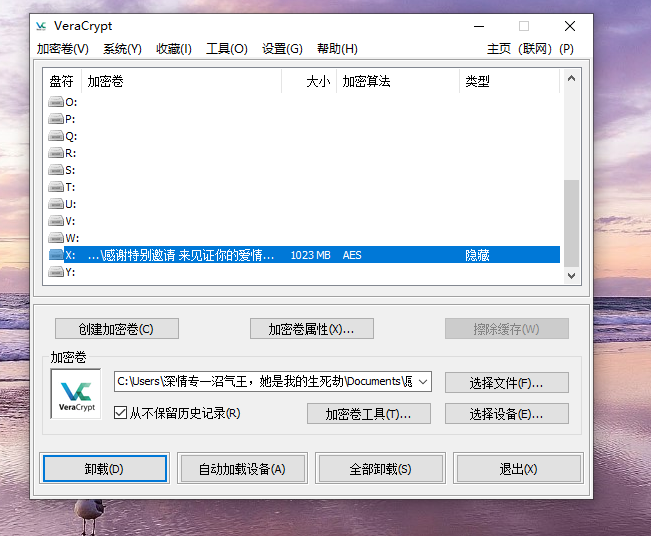
Task: Click the volume path text in X: row
Action: click(181, 255)
